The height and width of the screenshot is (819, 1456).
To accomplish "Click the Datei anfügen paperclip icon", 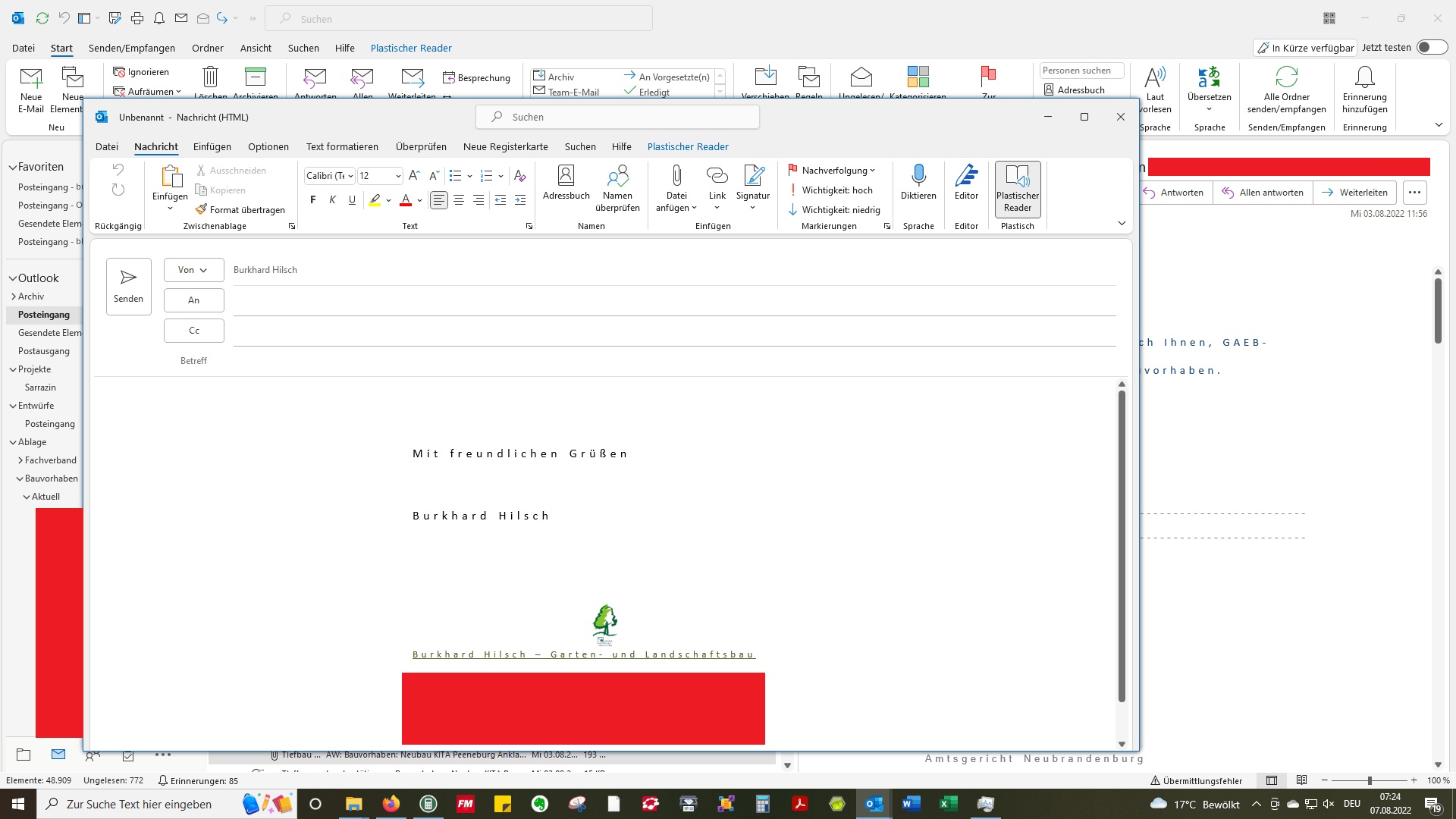I will (x=676, y=176).
